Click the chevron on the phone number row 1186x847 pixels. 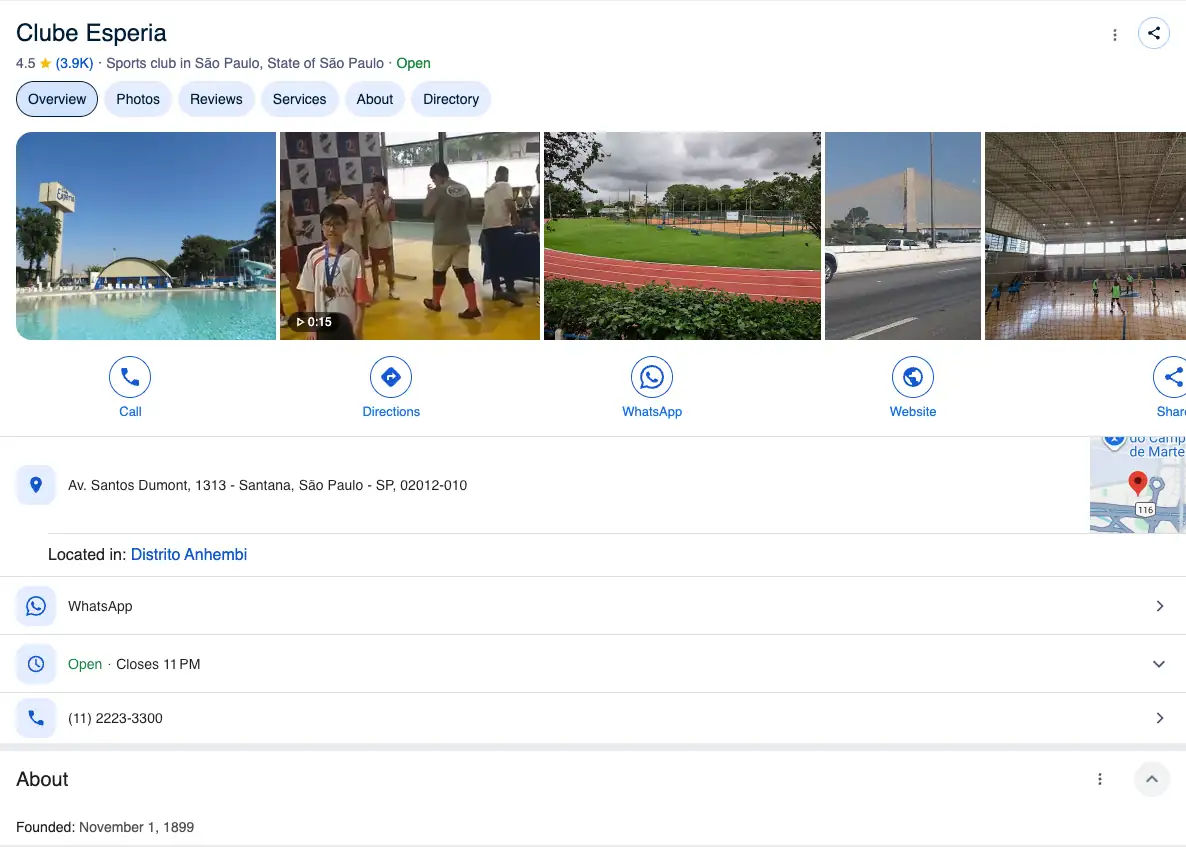click(x=1160, y=718)
